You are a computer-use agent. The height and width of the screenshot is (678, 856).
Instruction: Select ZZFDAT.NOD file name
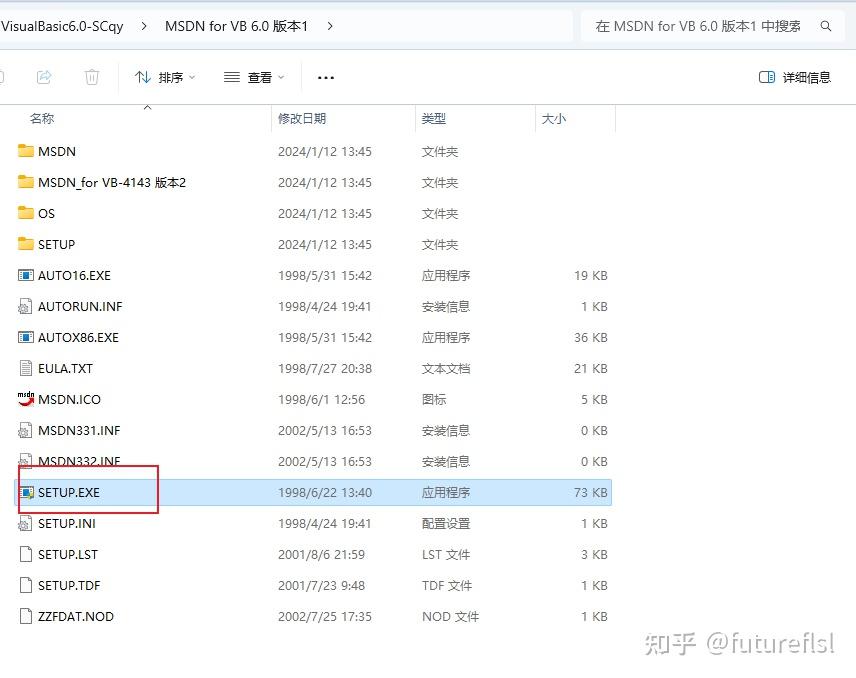click(76, 617)
